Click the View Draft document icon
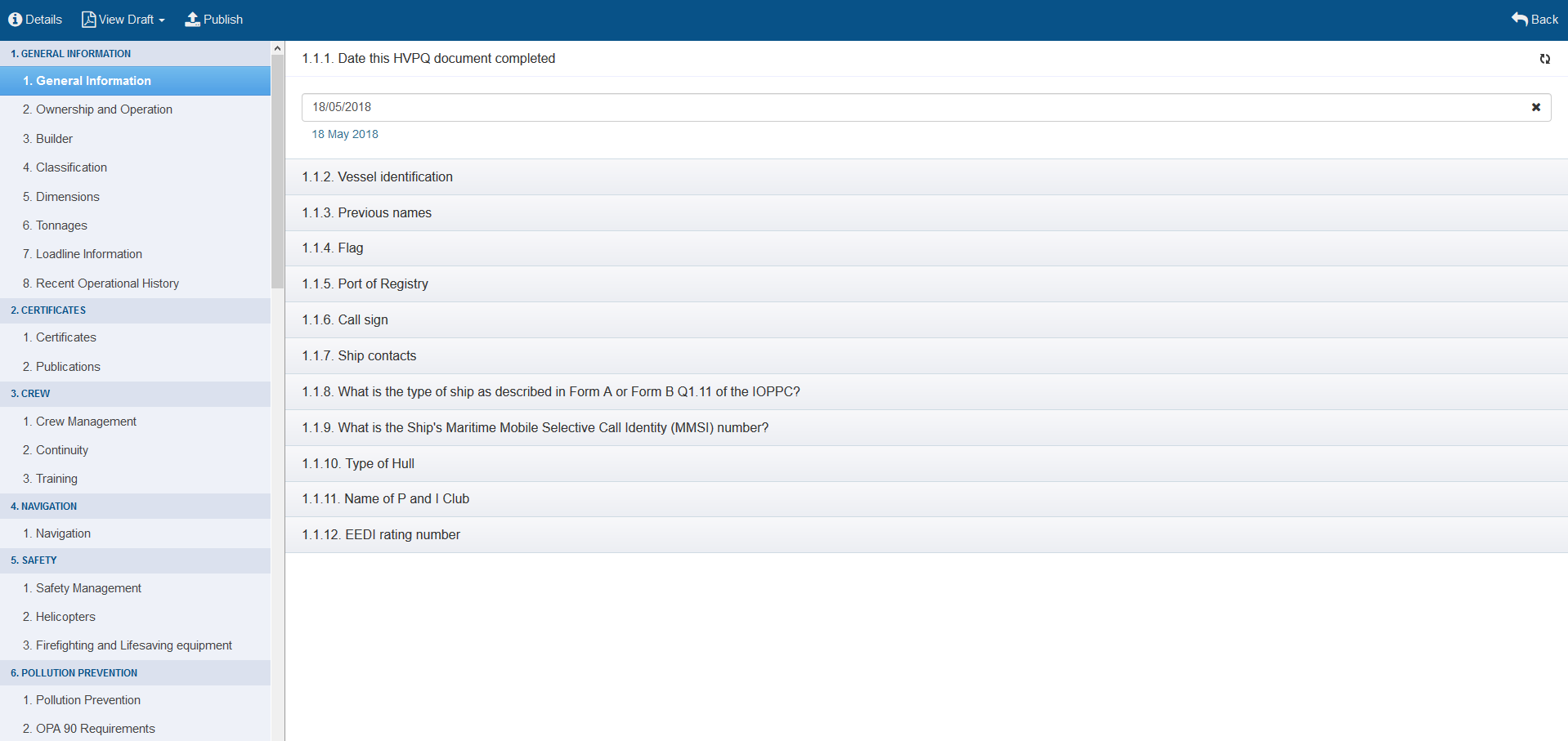 click(89, 20)
